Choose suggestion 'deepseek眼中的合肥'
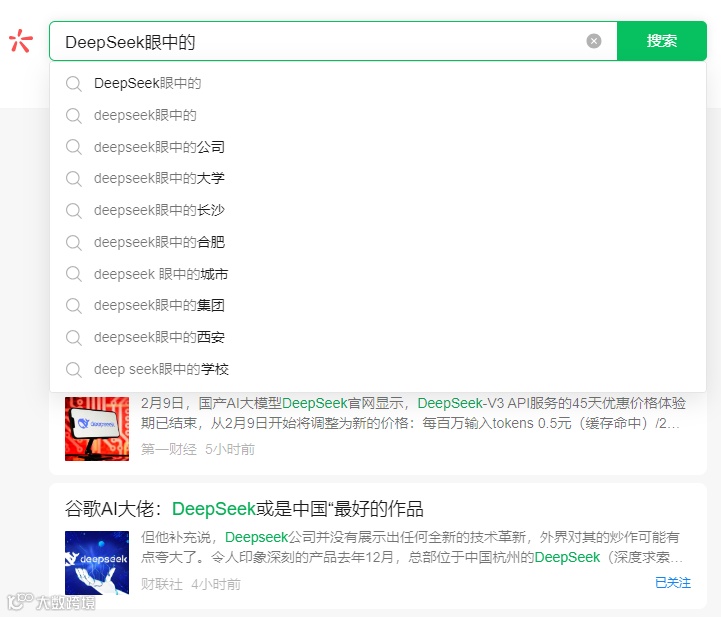 pyautogui.click(x=378, y=242)
